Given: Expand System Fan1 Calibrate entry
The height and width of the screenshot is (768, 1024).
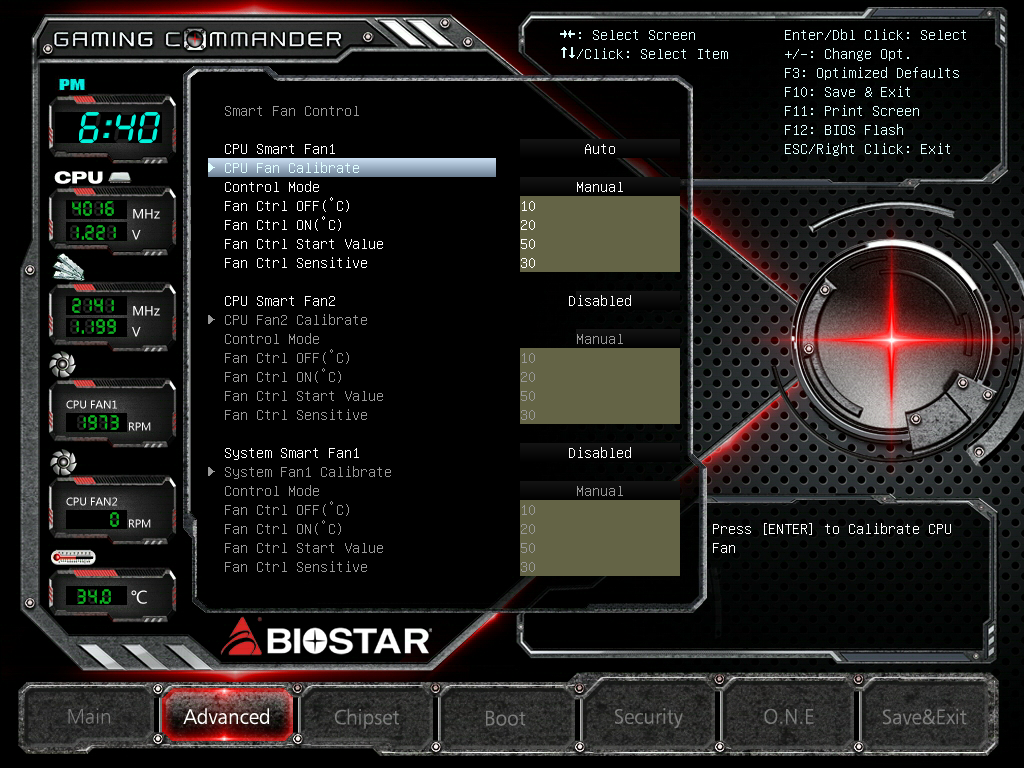Looking at the screenshot, I should (x=307, y=472).
